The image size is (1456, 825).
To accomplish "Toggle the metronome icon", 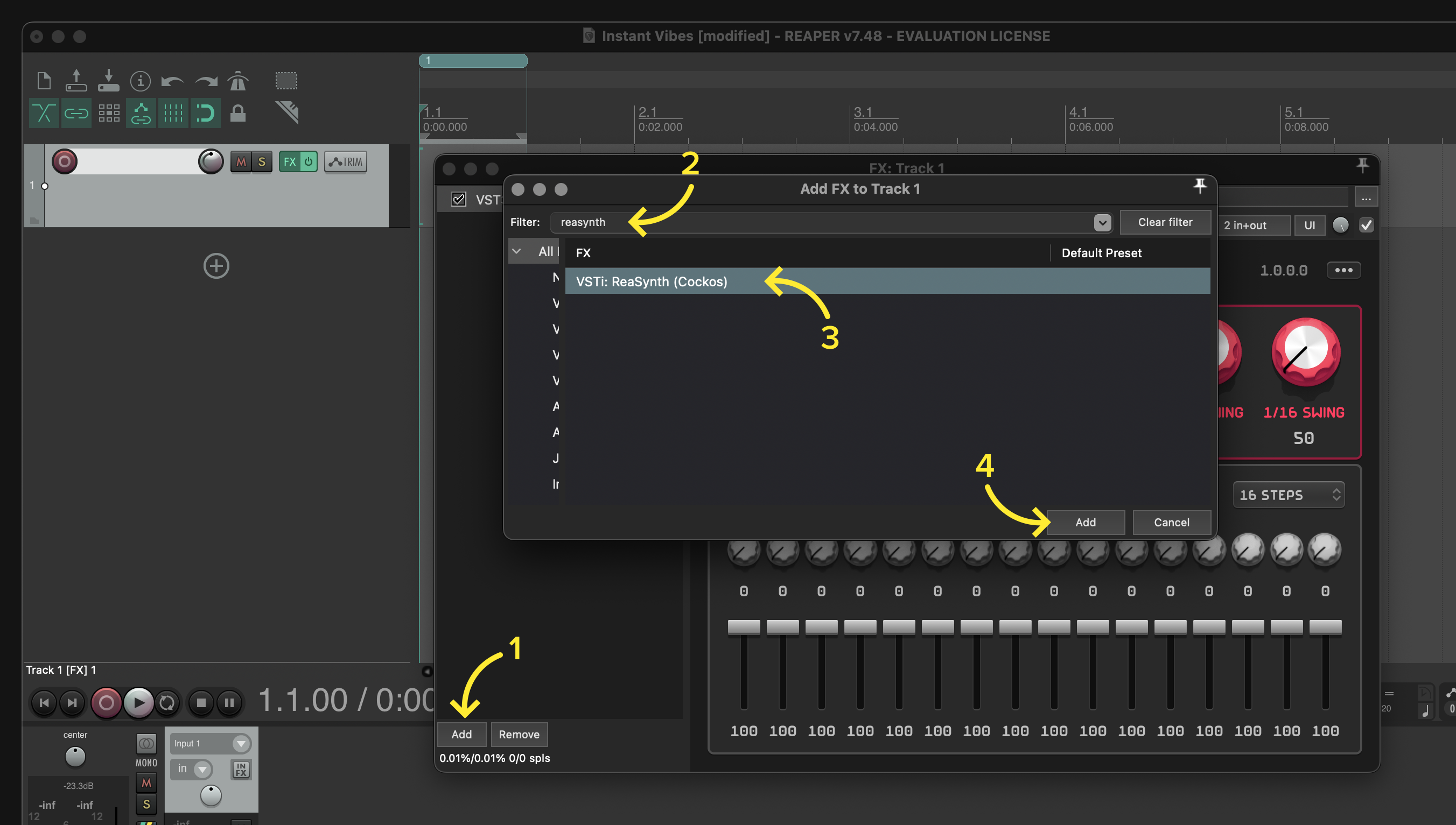I will [238, 81].
